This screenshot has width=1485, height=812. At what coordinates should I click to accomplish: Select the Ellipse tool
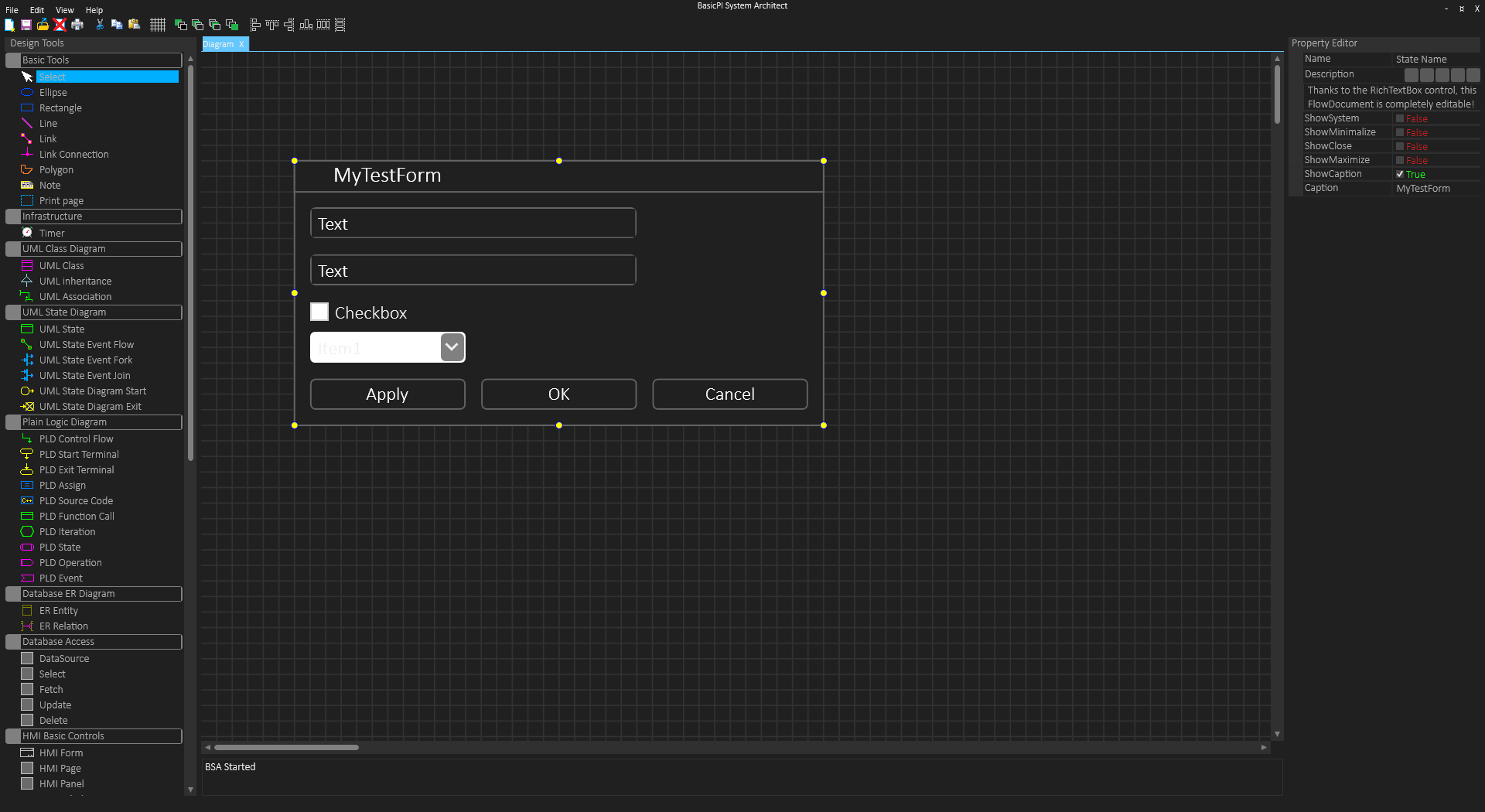click(53, 92)
